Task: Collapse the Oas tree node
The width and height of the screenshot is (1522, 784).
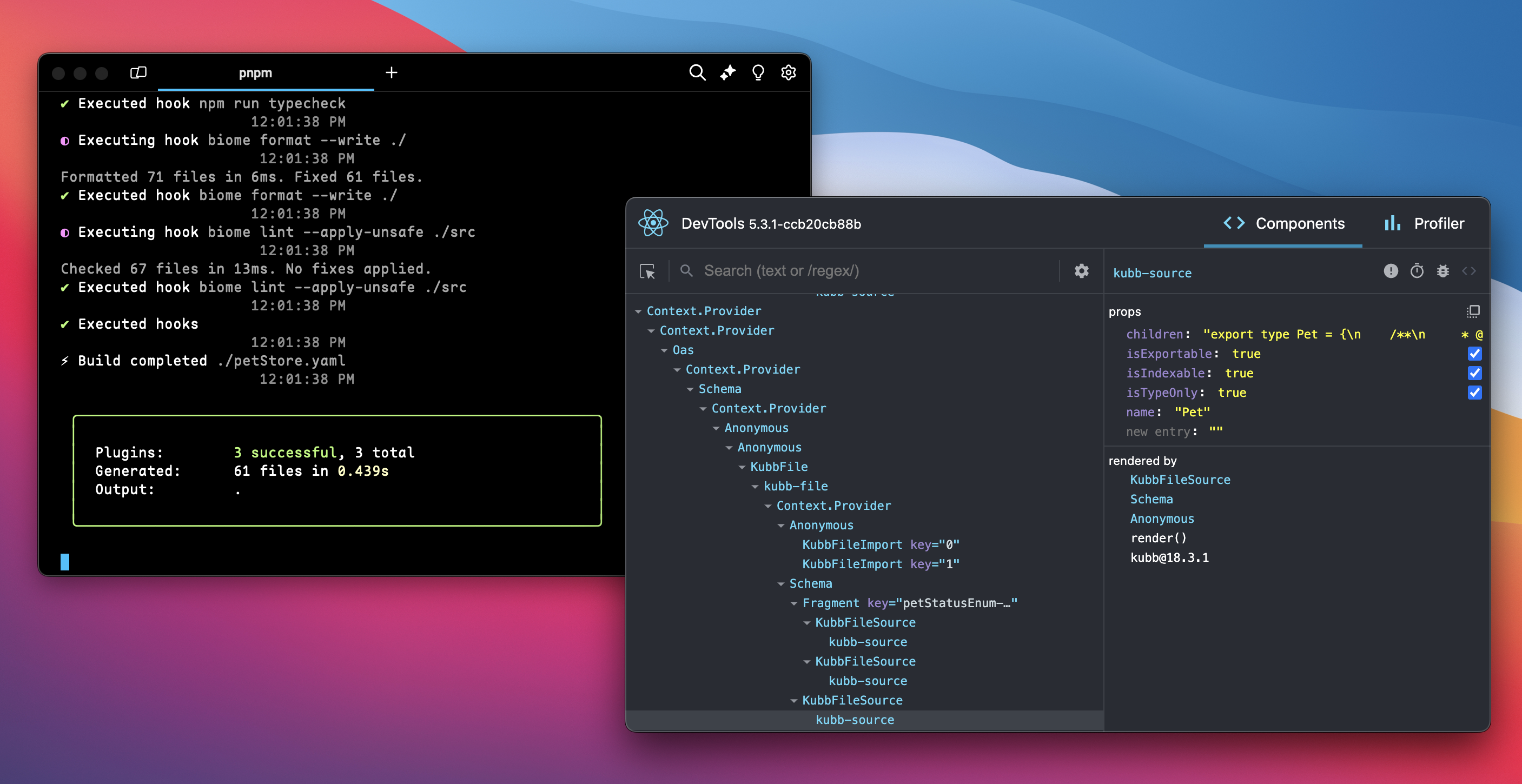Action: click(665, 350)
